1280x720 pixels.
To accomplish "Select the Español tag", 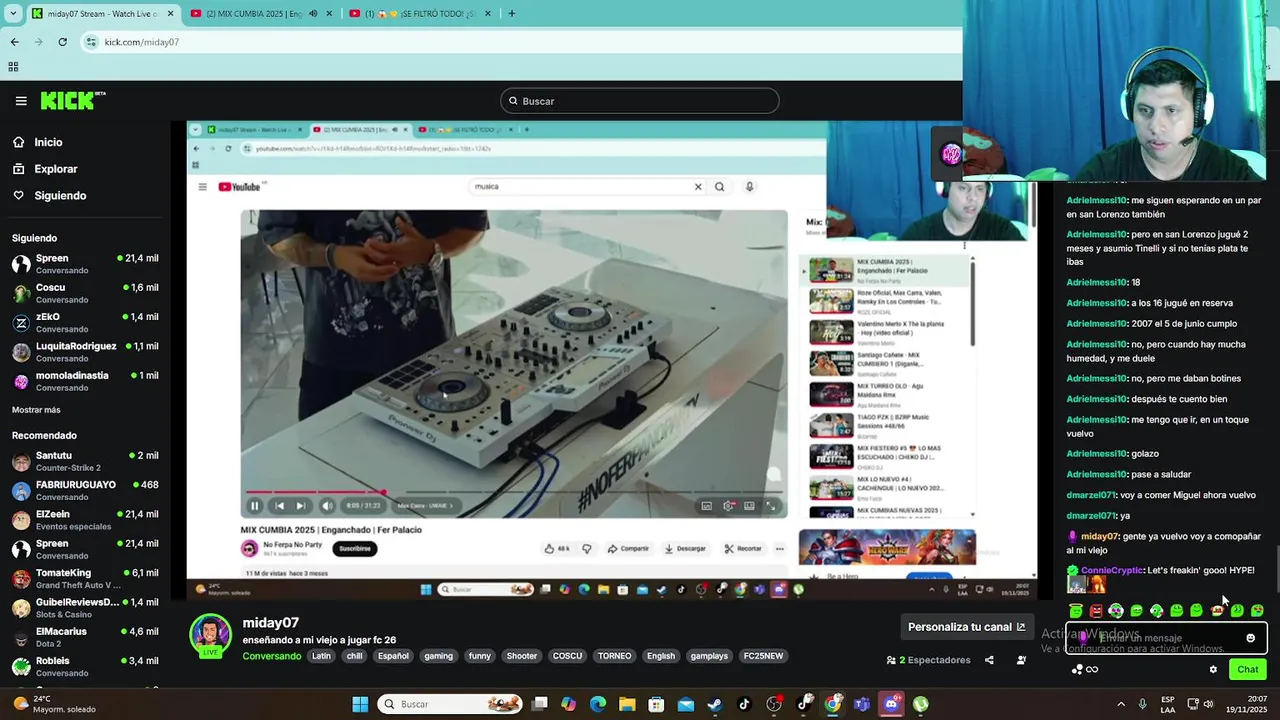I will [x=393, y=656].
